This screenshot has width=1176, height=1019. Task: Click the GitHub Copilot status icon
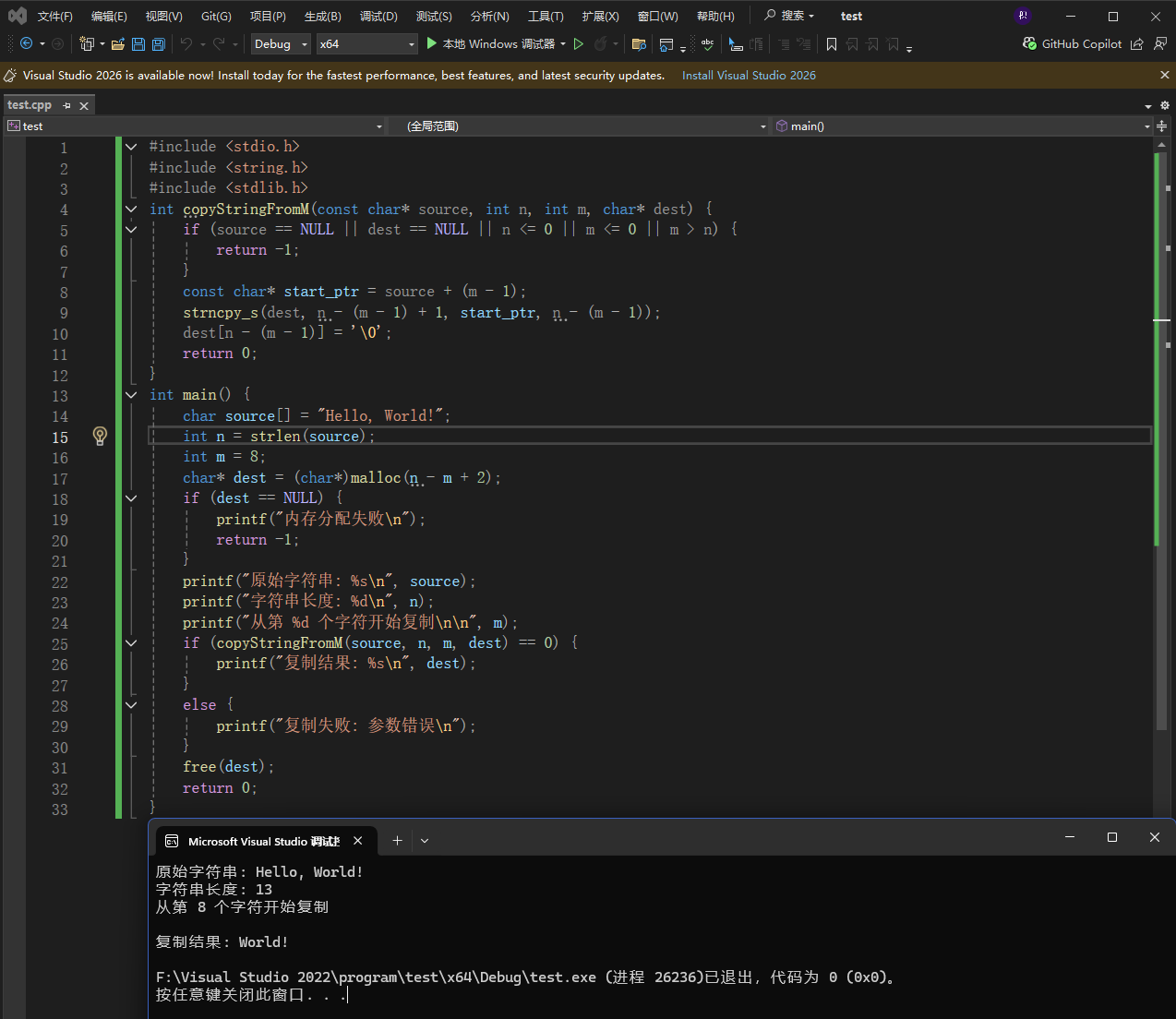[x=1029, y=43]
